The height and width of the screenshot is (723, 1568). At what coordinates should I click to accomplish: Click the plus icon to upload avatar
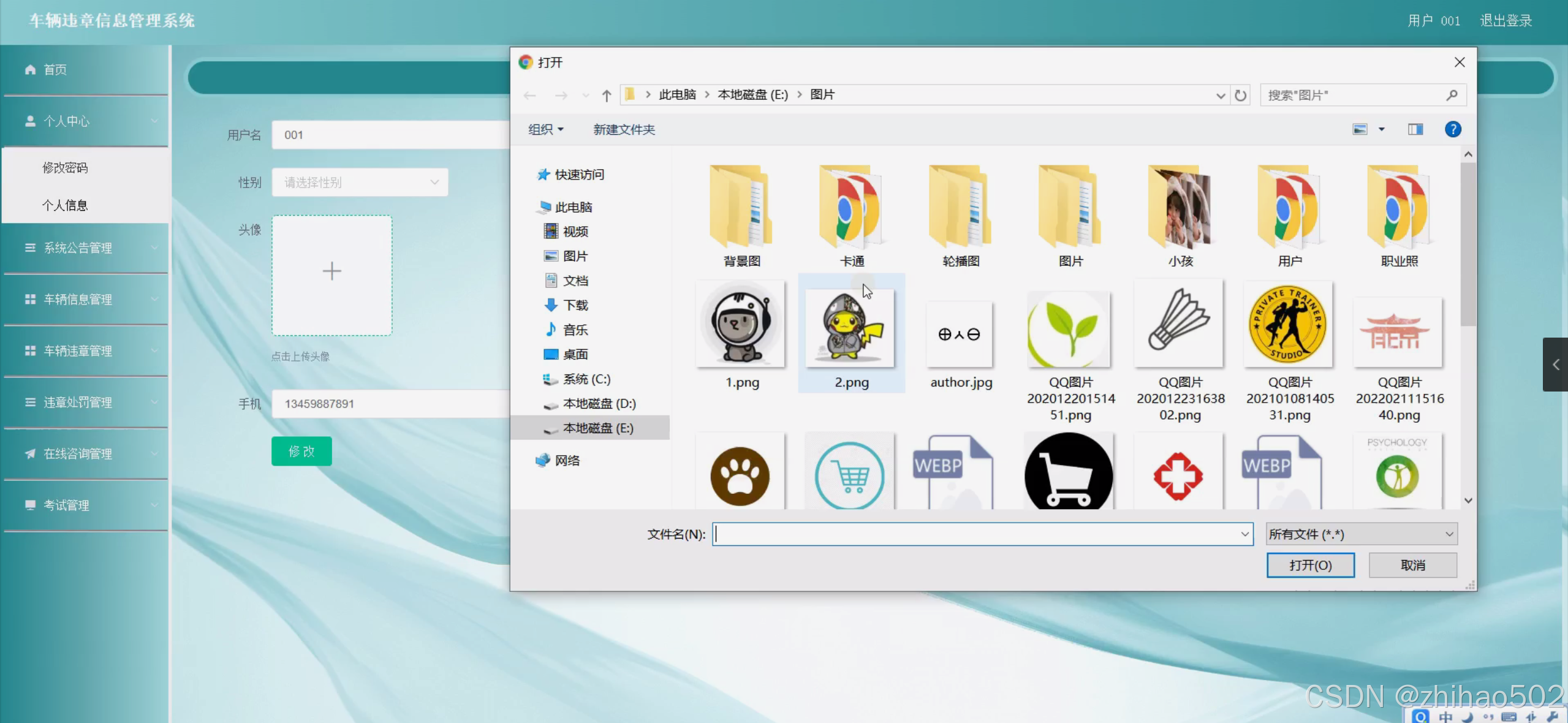point(331,271)
